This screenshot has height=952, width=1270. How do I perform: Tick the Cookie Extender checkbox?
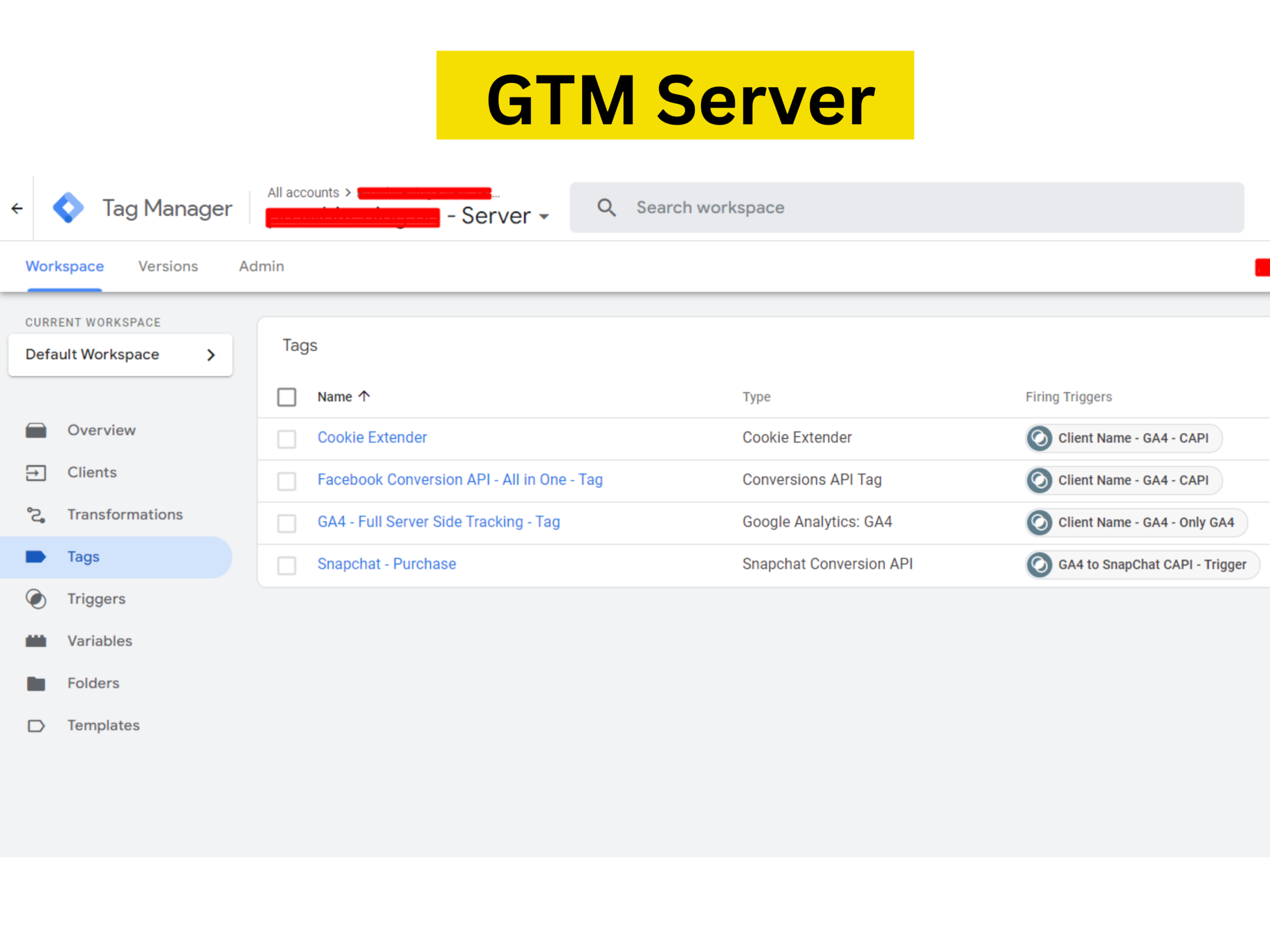(287, 439)
